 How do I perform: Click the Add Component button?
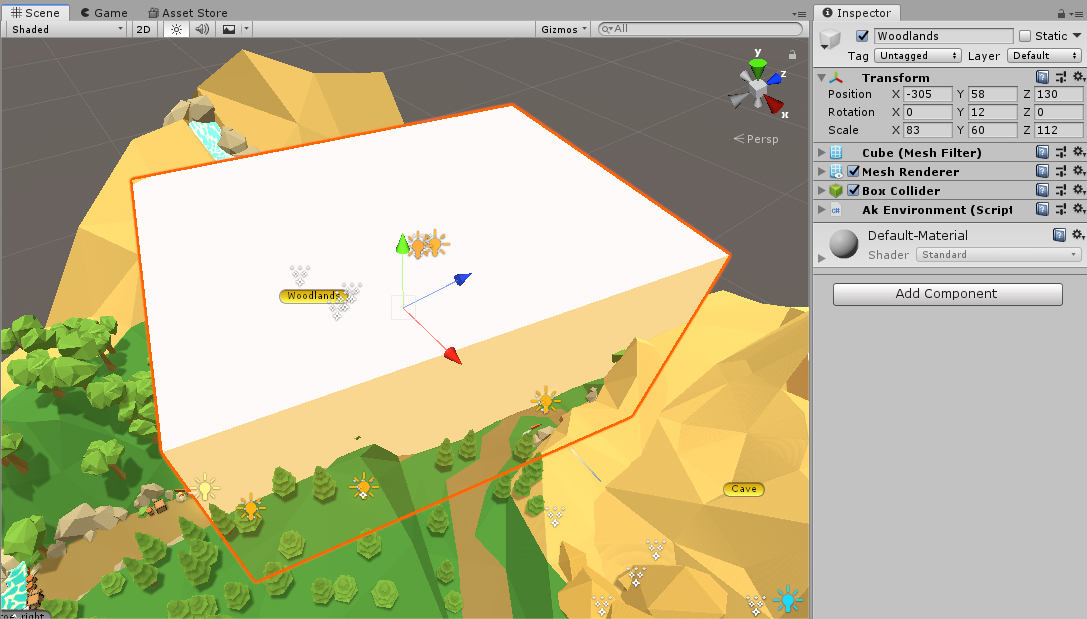coord(947,294)
